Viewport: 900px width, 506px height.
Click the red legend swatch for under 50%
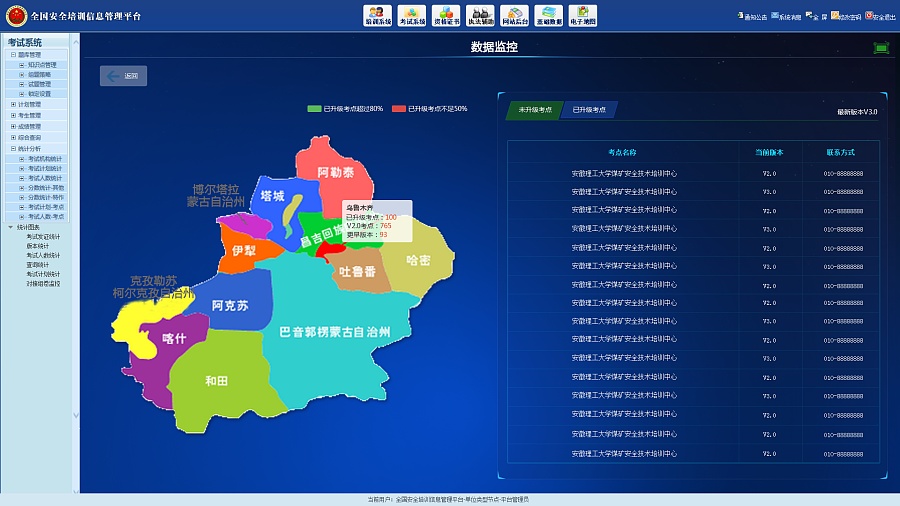pos(399,108)
